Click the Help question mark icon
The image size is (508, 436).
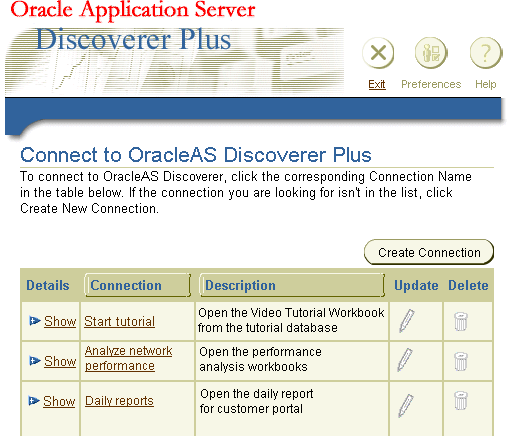pos(486,53)
